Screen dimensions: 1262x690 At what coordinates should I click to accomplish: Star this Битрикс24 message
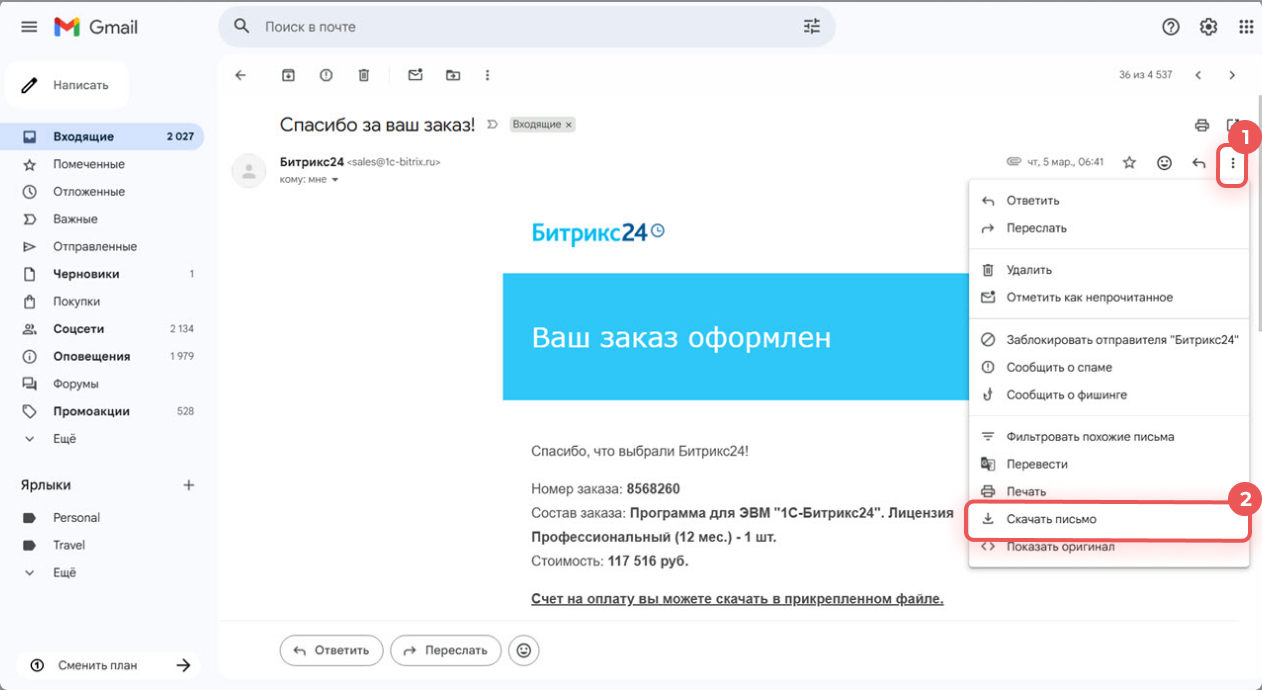1129,163
